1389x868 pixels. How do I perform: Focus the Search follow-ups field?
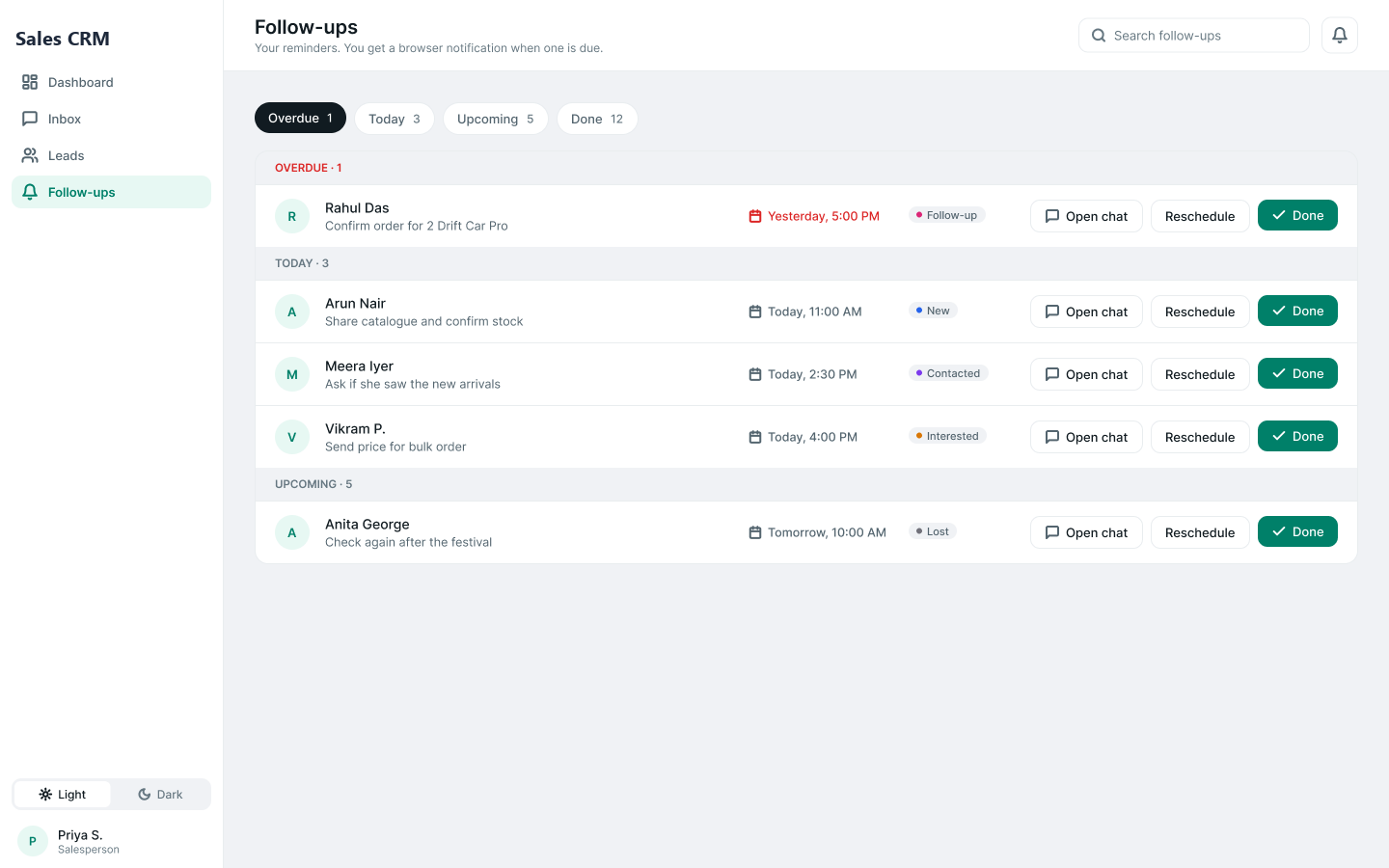coord(1194,36)
